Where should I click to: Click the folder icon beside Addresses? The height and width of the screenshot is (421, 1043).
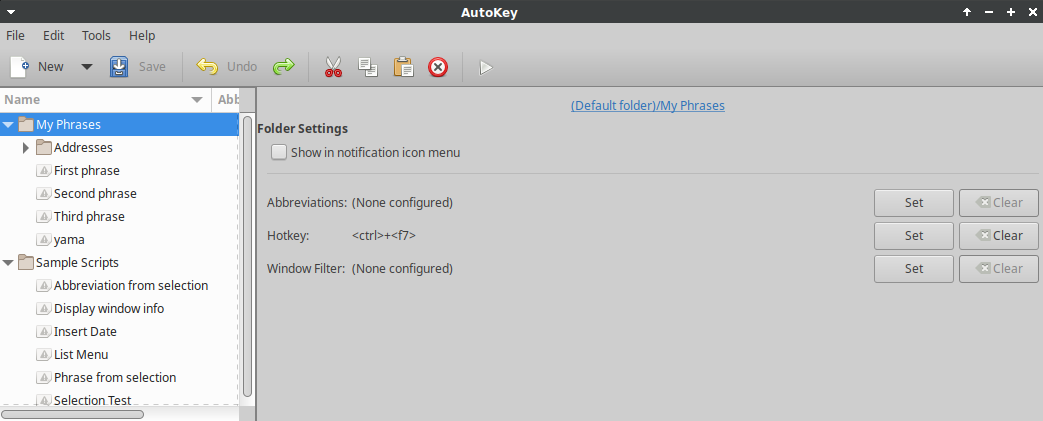pos(44,148)
